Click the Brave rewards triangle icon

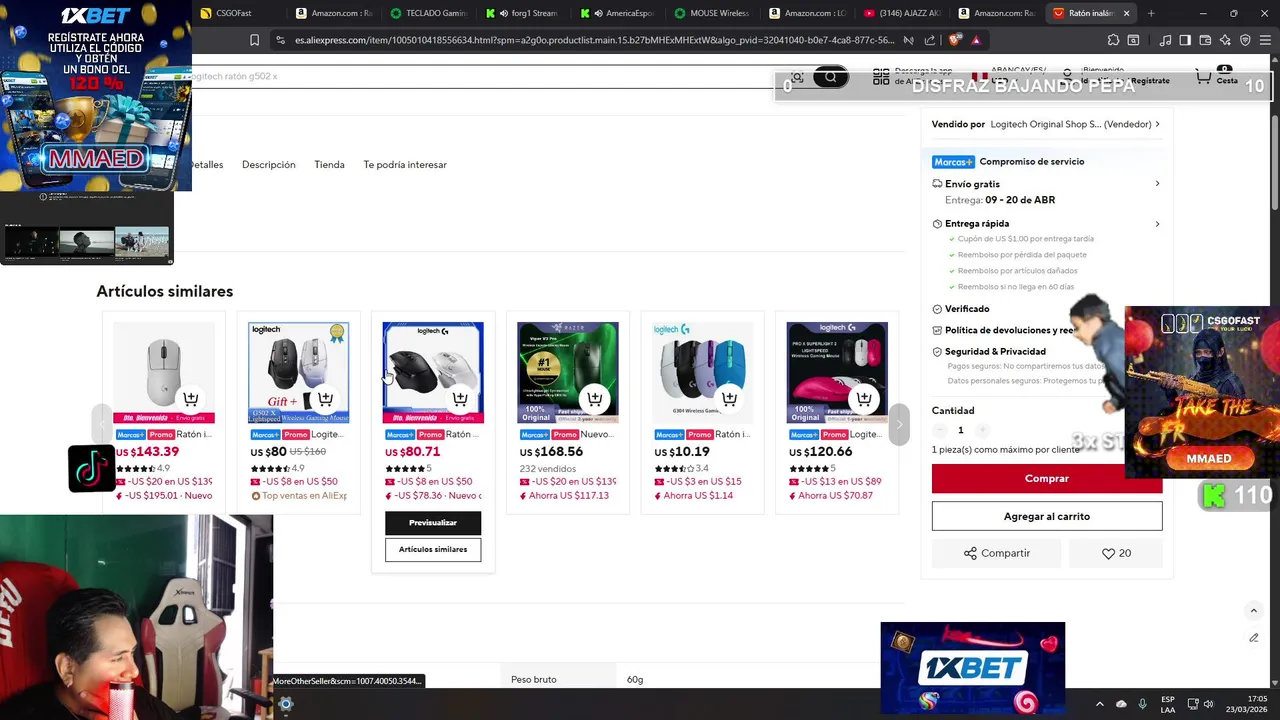[x=976, y=40]
